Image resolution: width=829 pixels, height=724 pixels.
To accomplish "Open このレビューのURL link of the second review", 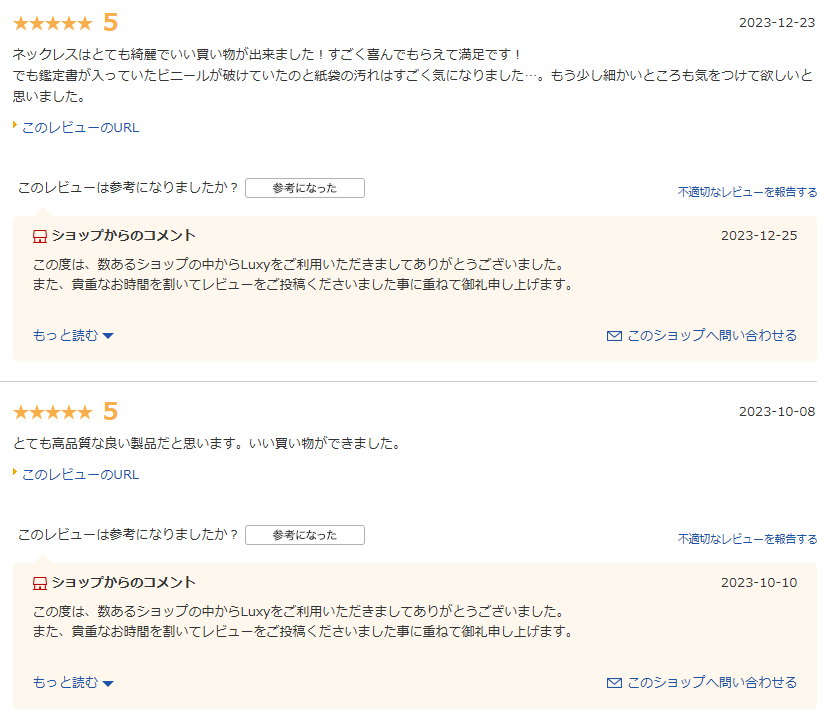I will (80, 474).
